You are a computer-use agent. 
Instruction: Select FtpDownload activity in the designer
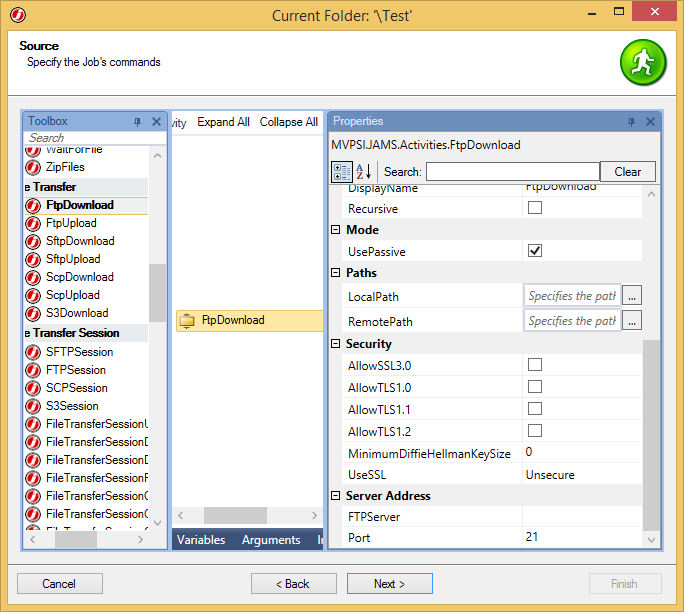tap(250, 321)
